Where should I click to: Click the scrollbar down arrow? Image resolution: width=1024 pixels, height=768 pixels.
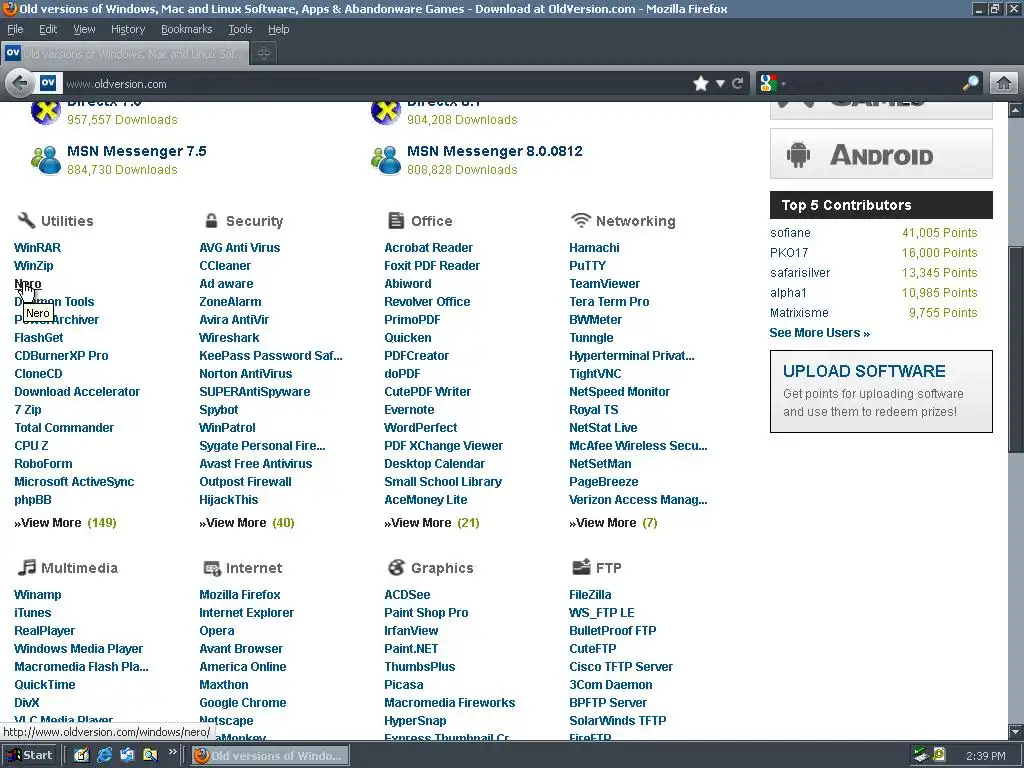coord(1016,731)
